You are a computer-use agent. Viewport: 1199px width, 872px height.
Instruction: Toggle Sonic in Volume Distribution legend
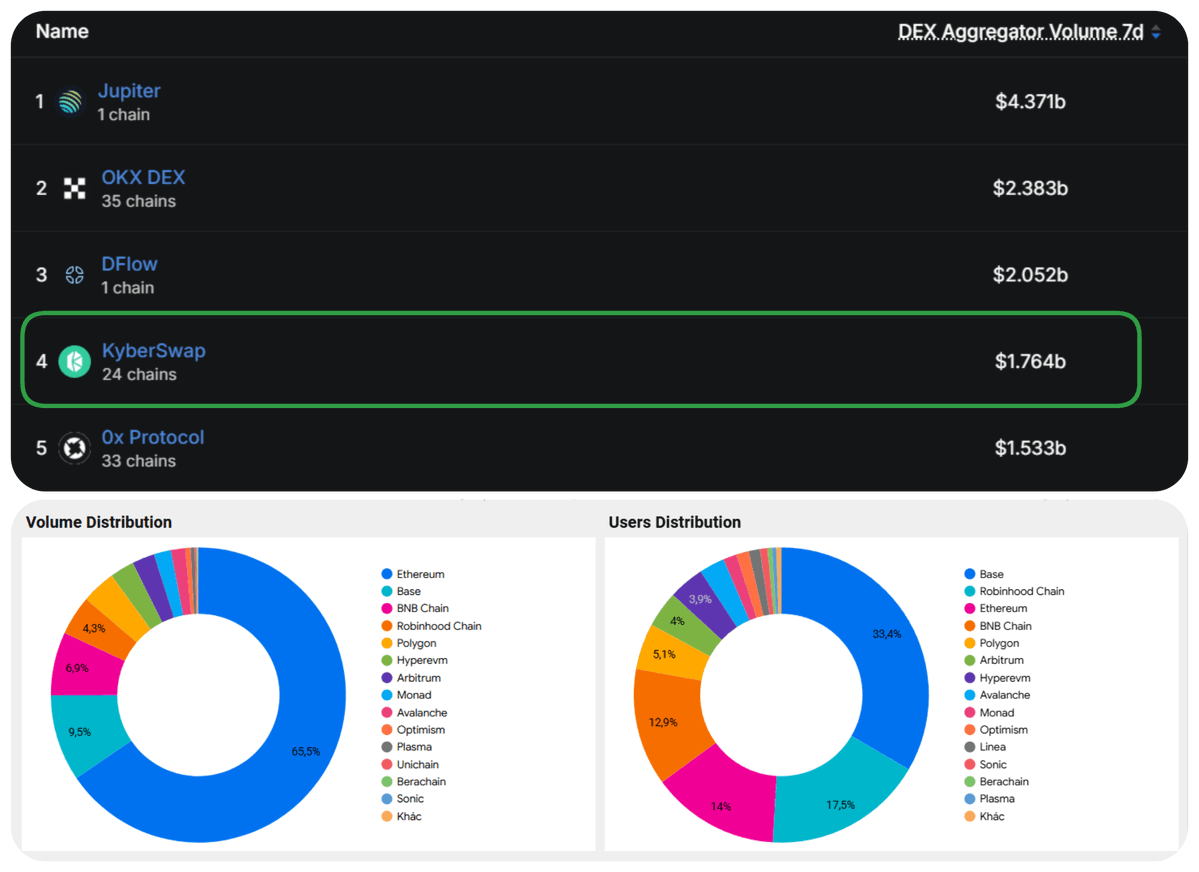403,799
